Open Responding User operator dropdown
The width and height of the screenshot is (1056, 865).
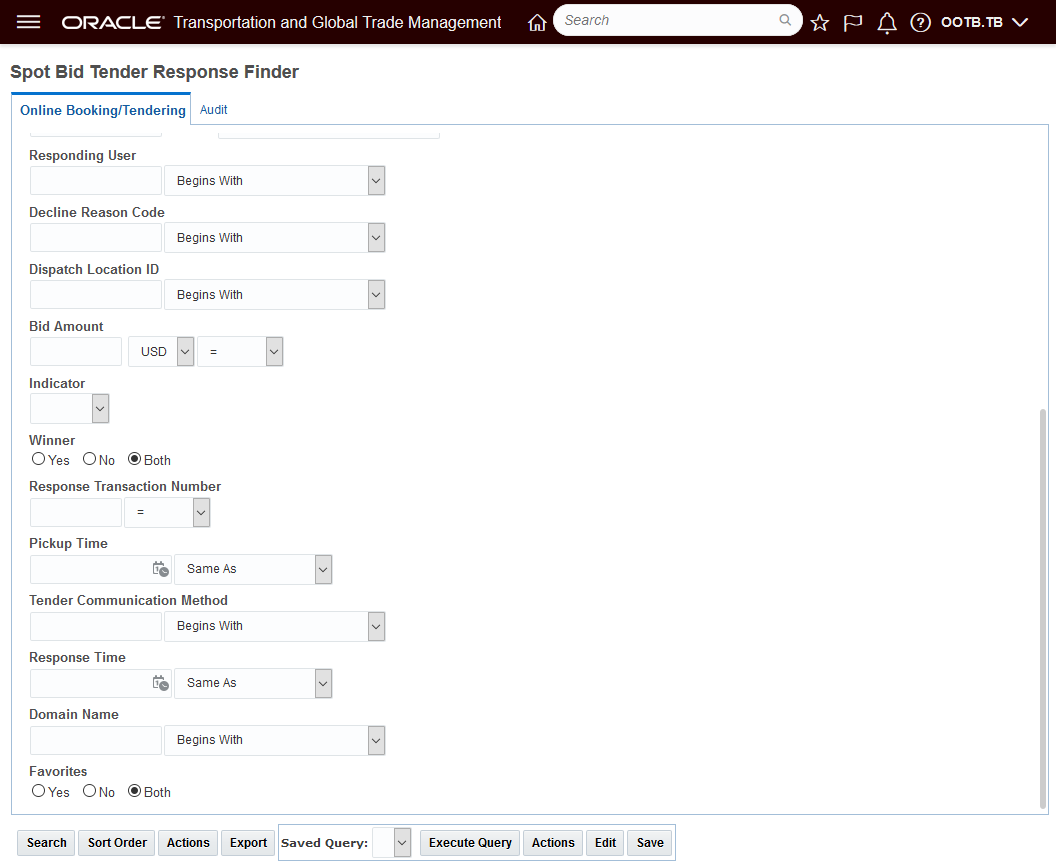click(275, 181)
